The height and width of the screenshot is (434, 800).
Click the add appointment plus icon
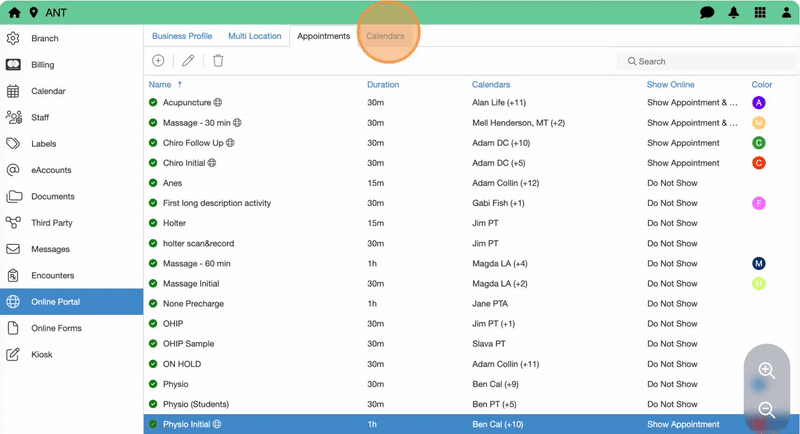(158, 61)
